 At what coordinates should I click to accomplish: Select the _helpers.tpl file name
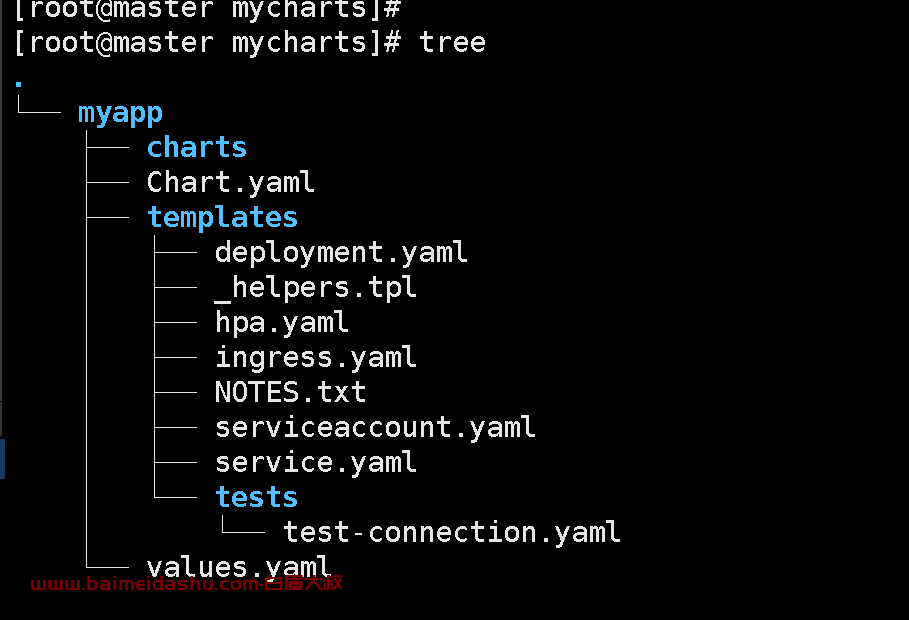point(315,288)
